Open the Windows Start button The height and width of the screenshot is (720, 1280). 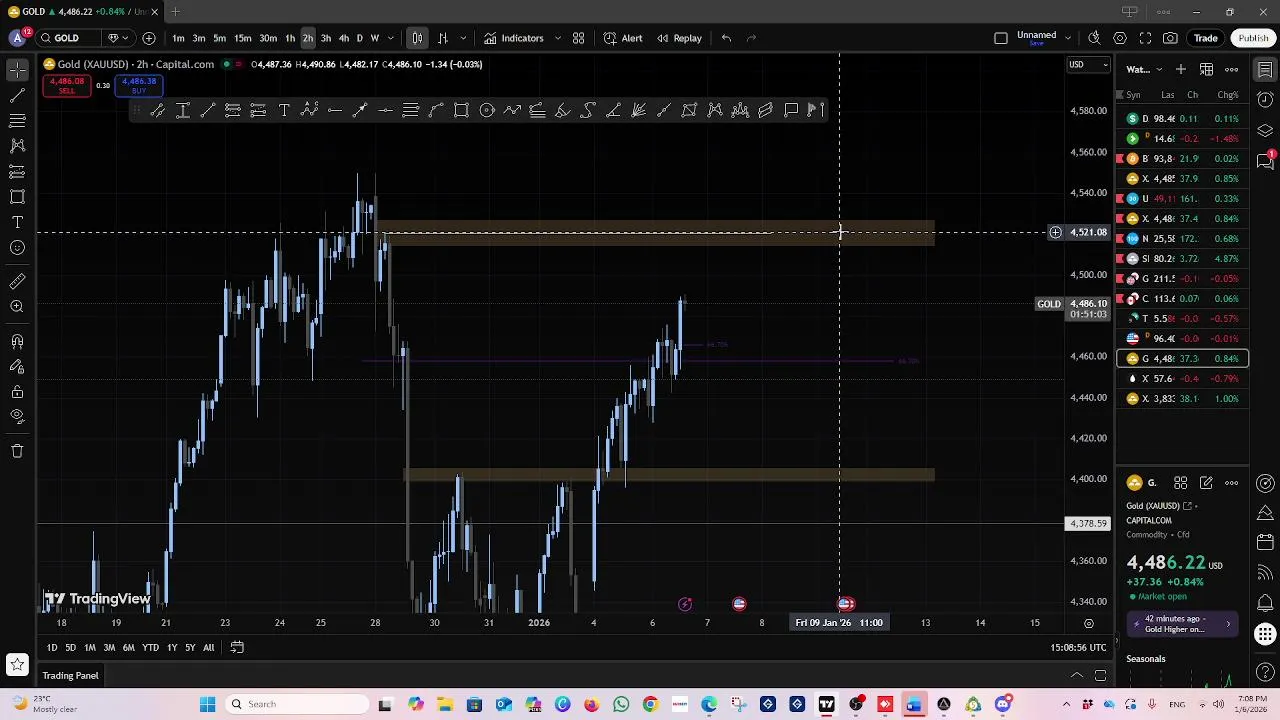(207, 704)
